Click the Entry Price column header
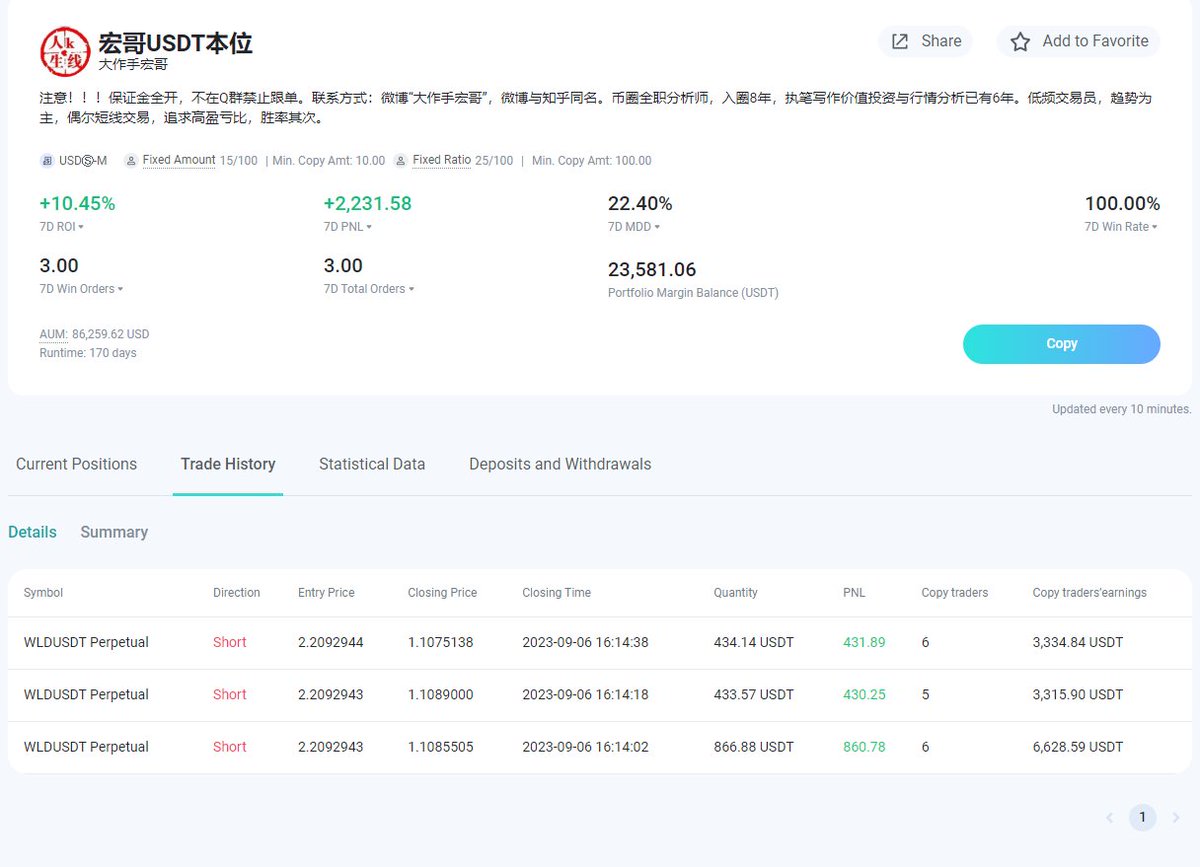1200x867 pixels. tap(326, 593)
